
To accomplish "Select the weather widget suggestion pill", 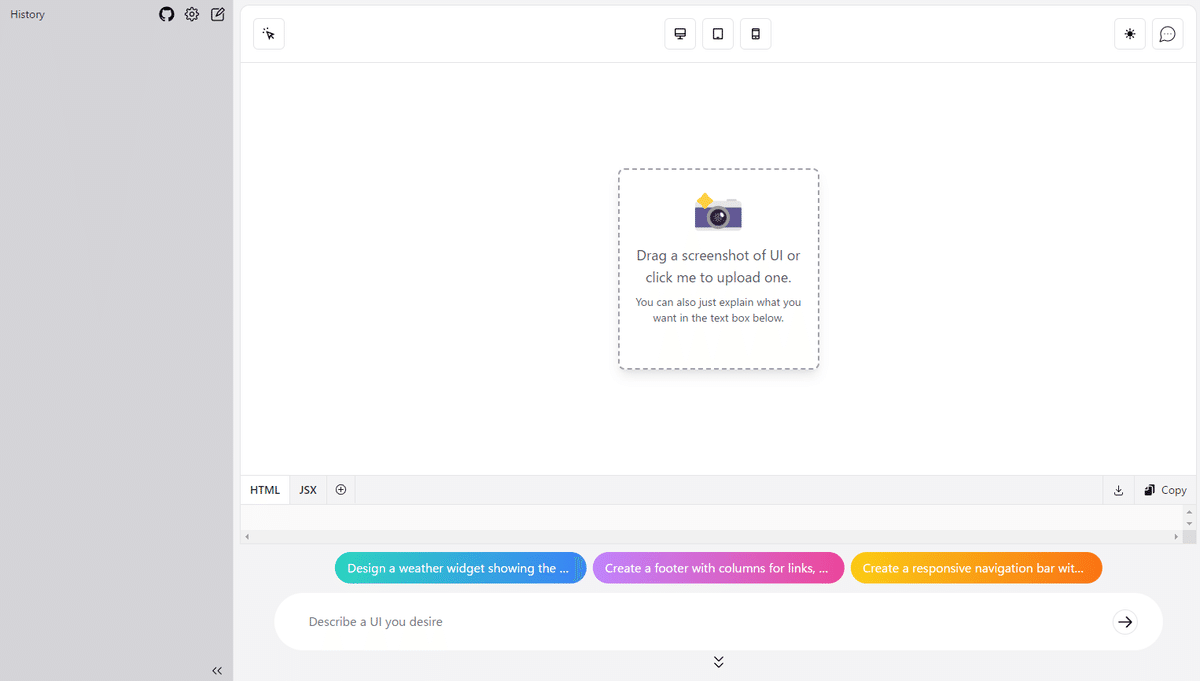I will pyautogui.click(x=460, y=567).
